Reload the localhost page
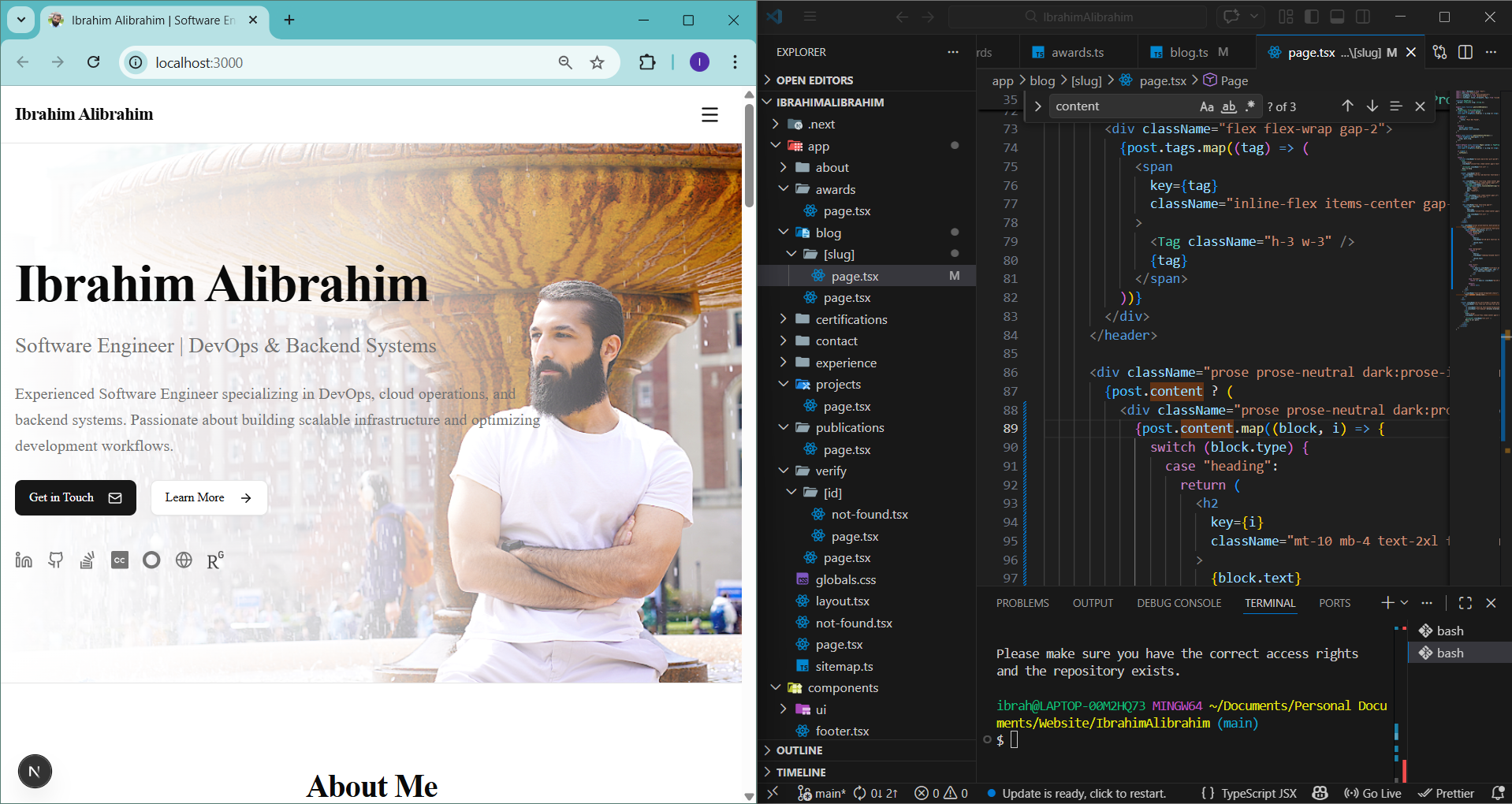This screenshot has height=804, width=1512. [x=93, y=62]
